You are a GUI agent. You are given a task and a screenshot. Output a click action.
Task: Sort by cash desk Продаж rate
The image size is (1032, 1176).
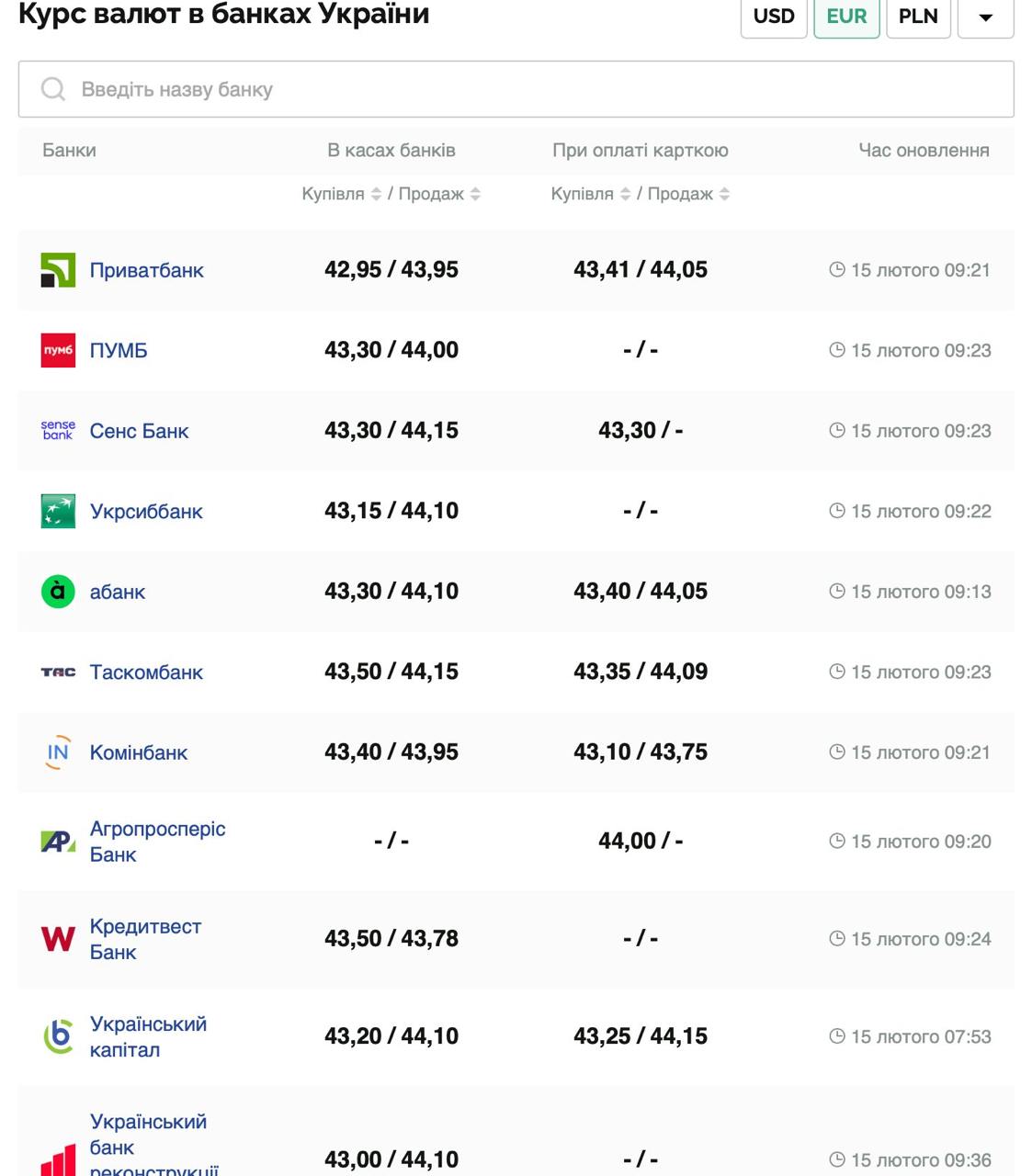pos(475,194)
